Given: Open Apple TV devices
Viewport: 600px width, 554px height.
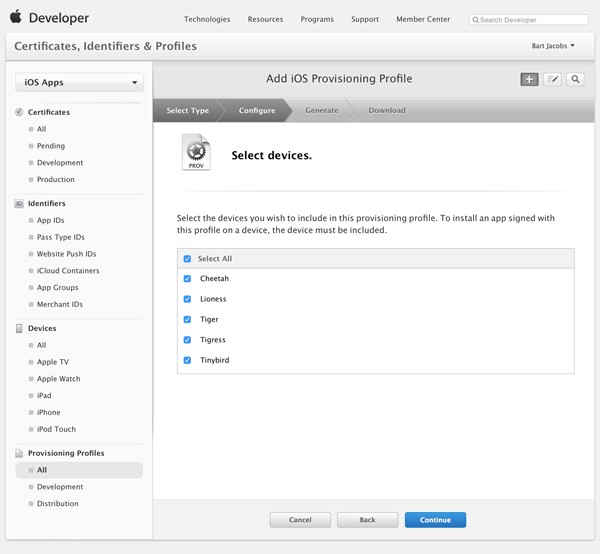Looking at the screenshot, I should coord(53,362).
